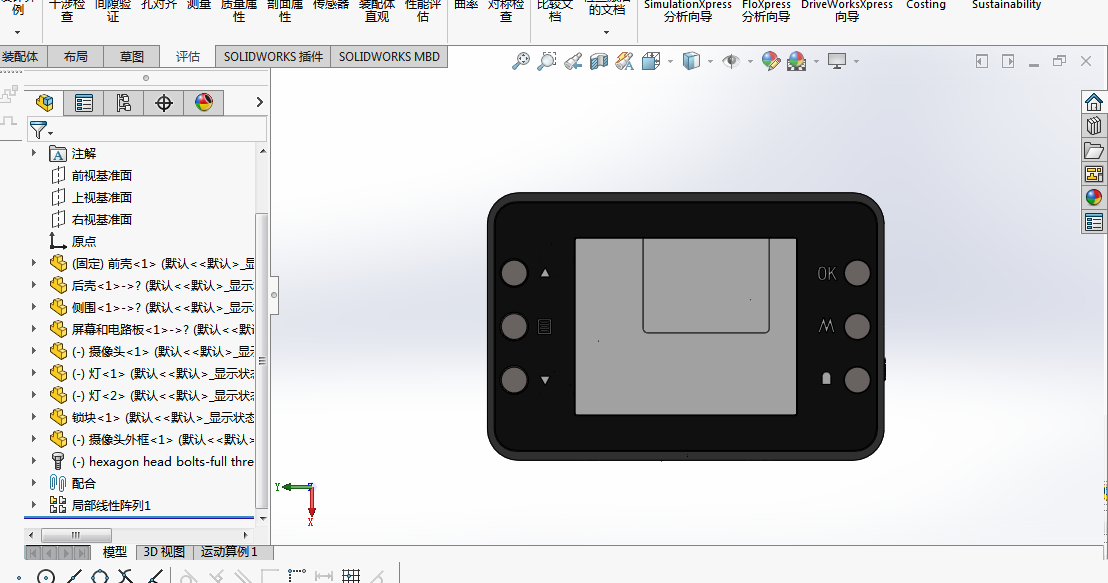The height and width of the screenshot is (583, 1108).
Task: Select 摄像头<1> component
Action: [x=152, y=351]
